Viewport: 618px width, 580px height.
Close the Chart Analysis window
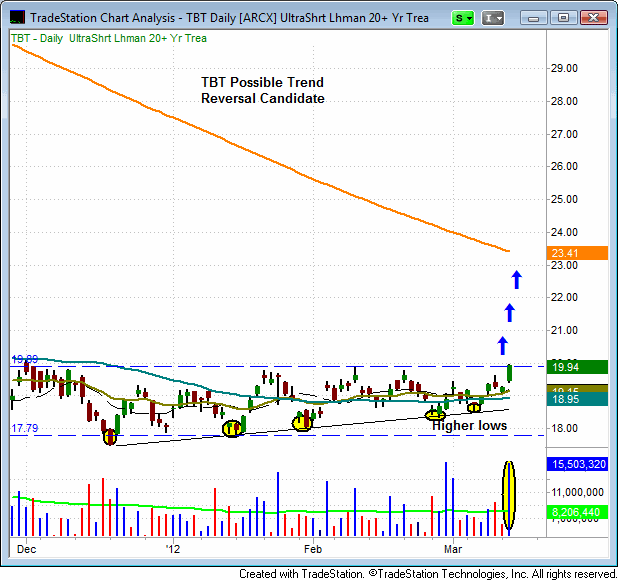click(593, 18)
